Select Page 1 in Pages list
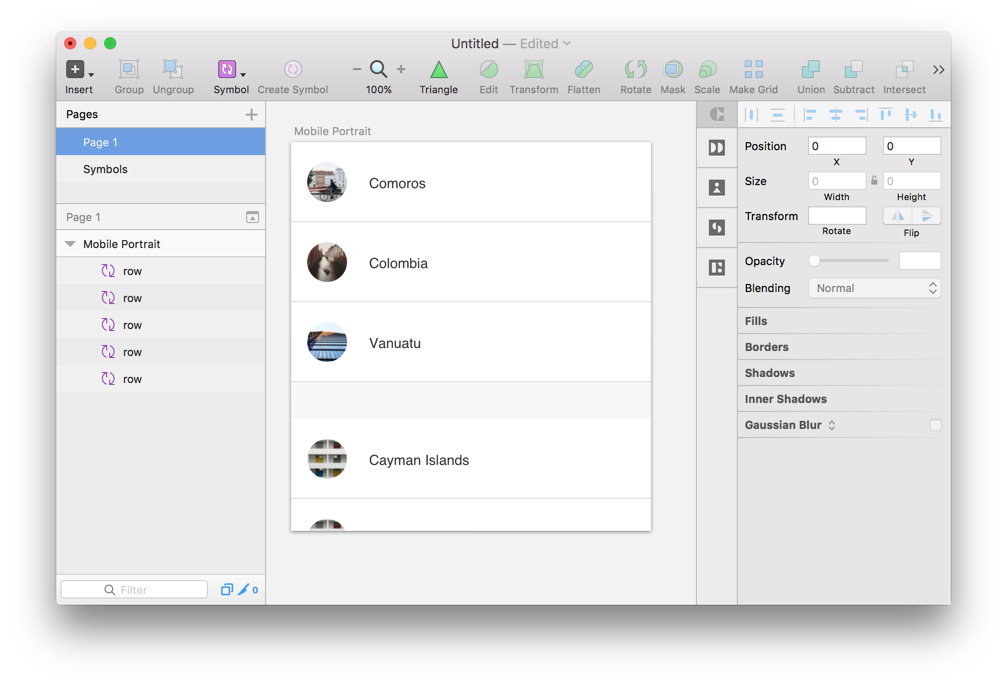Viewport: 1007px width, 685px height. 161,142
